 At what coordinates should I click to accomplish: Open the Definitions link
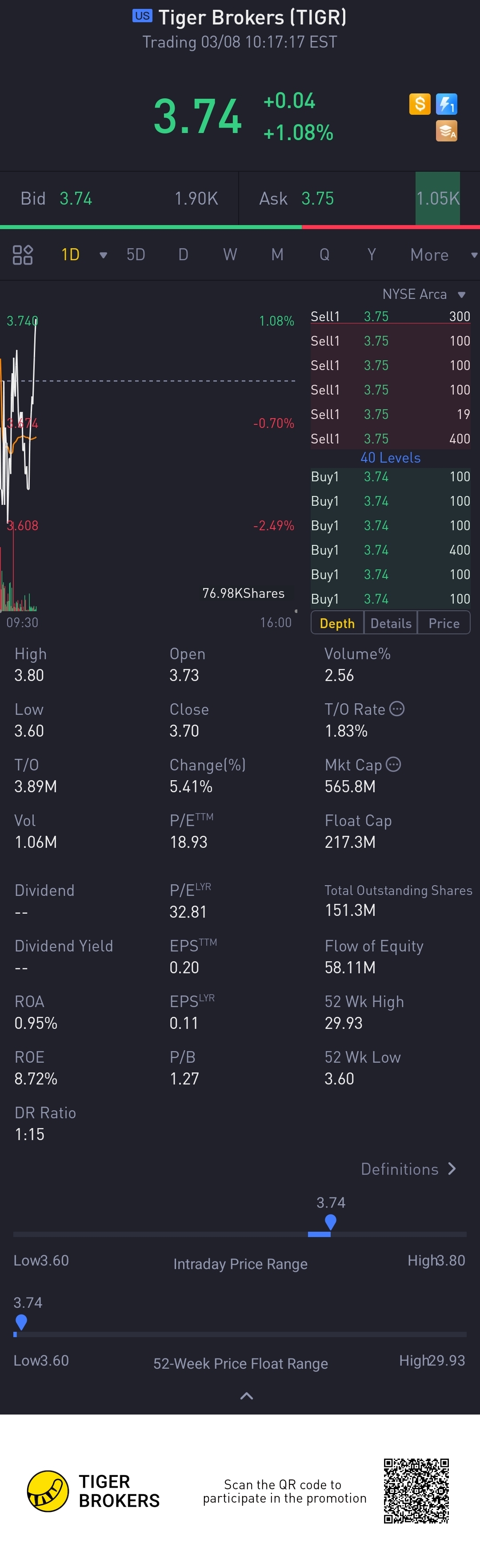[408, 1169]
